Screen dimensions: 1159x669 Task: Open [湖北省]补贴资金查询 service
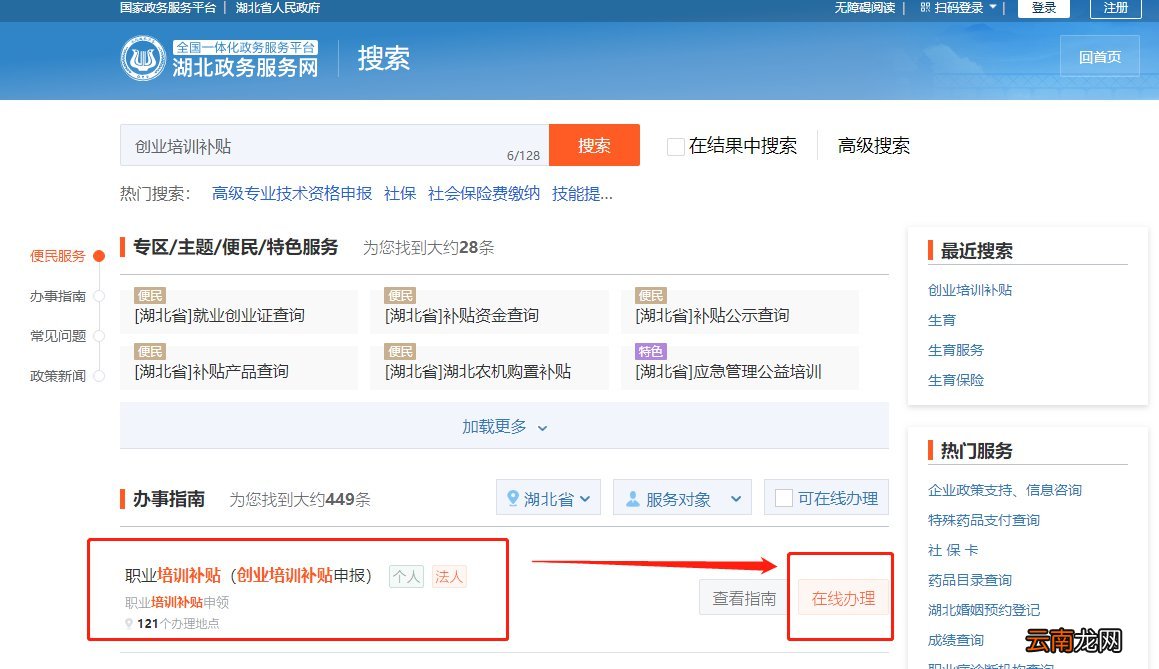tap(461, 316)
